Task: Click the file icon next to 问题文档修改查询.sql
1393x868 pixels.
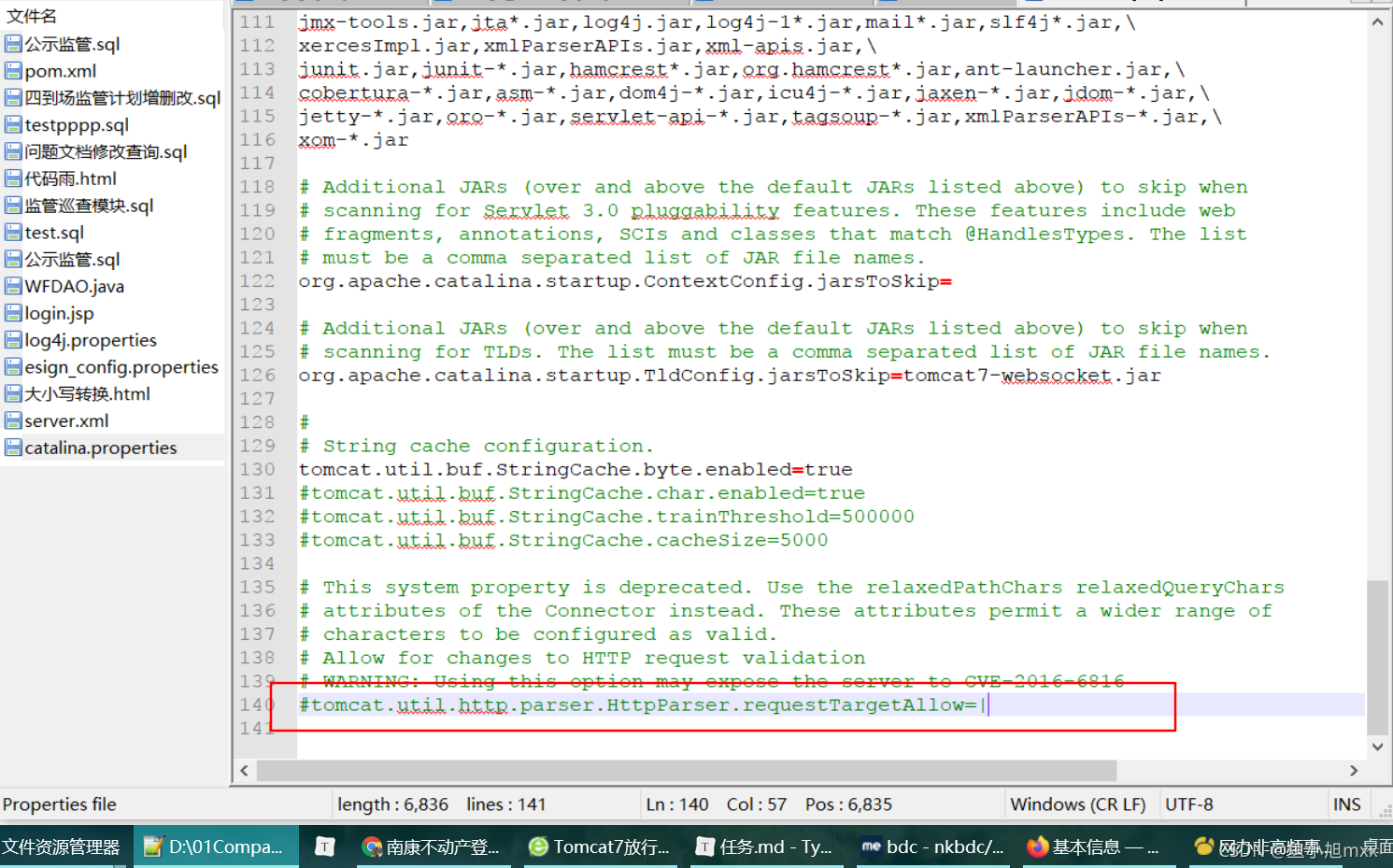Action: click(x=13, y=151)
